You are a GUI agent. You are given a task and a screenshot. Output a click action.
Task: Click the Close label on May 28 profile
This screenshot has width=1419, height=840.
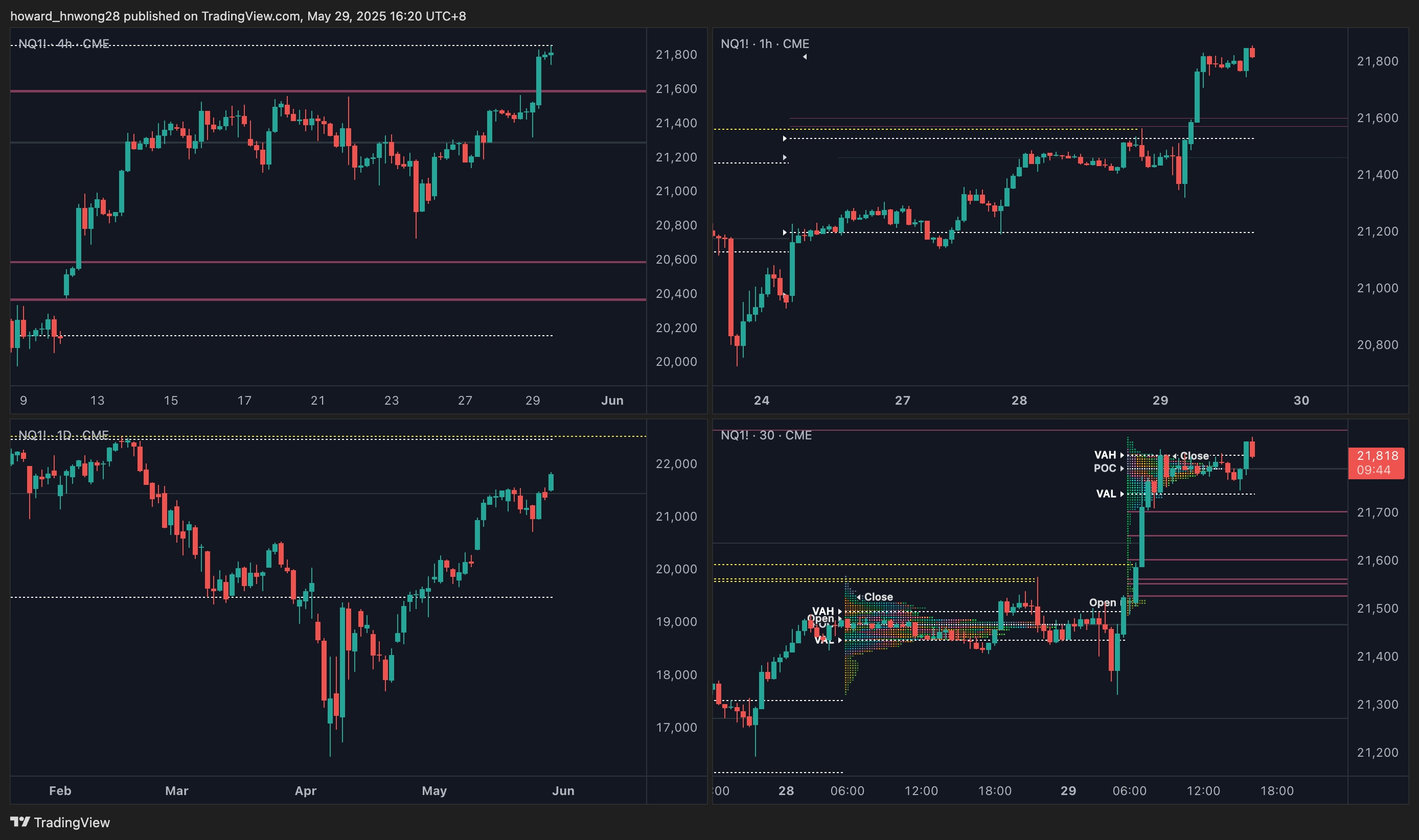pos(878,597)
